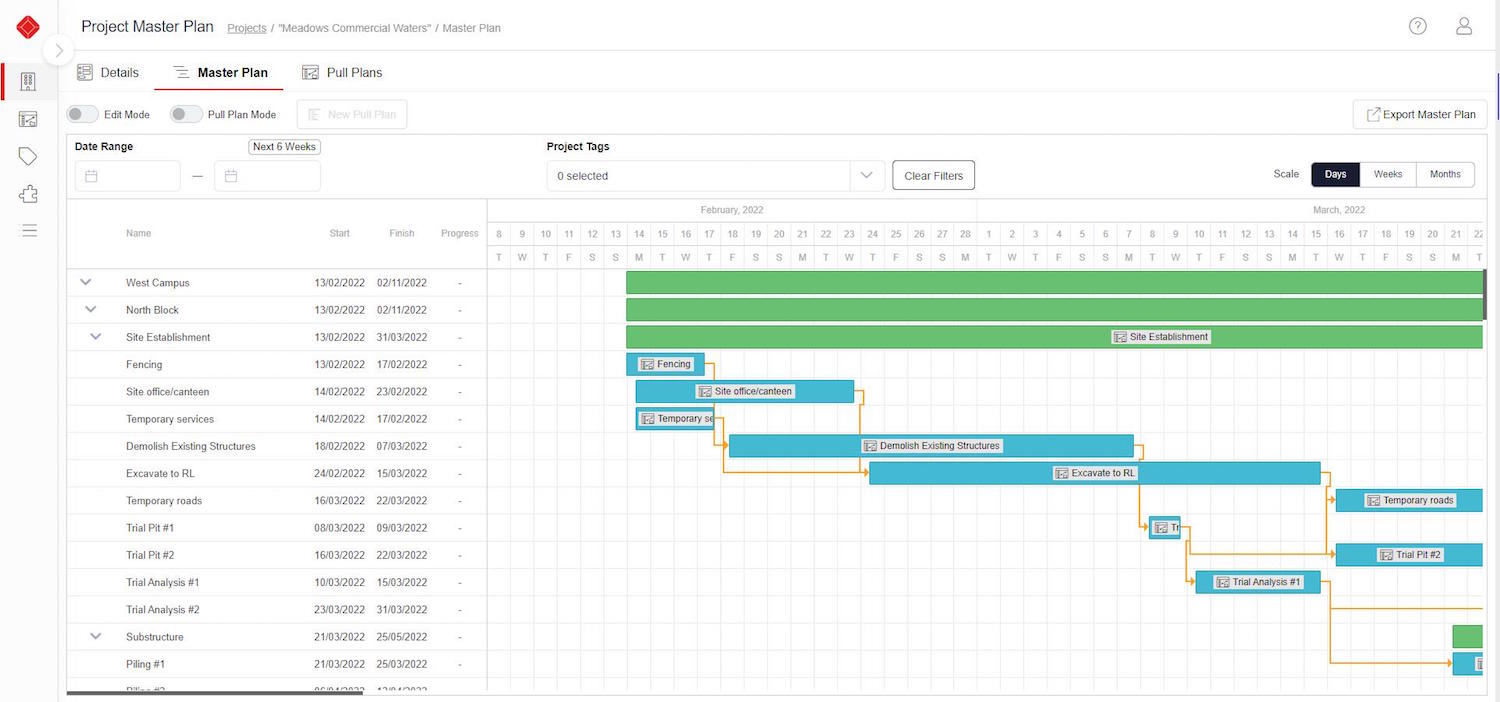This screenshot has width=1500, height=702.
Task: Switch to the Details tab
Action: coord(108,72)
